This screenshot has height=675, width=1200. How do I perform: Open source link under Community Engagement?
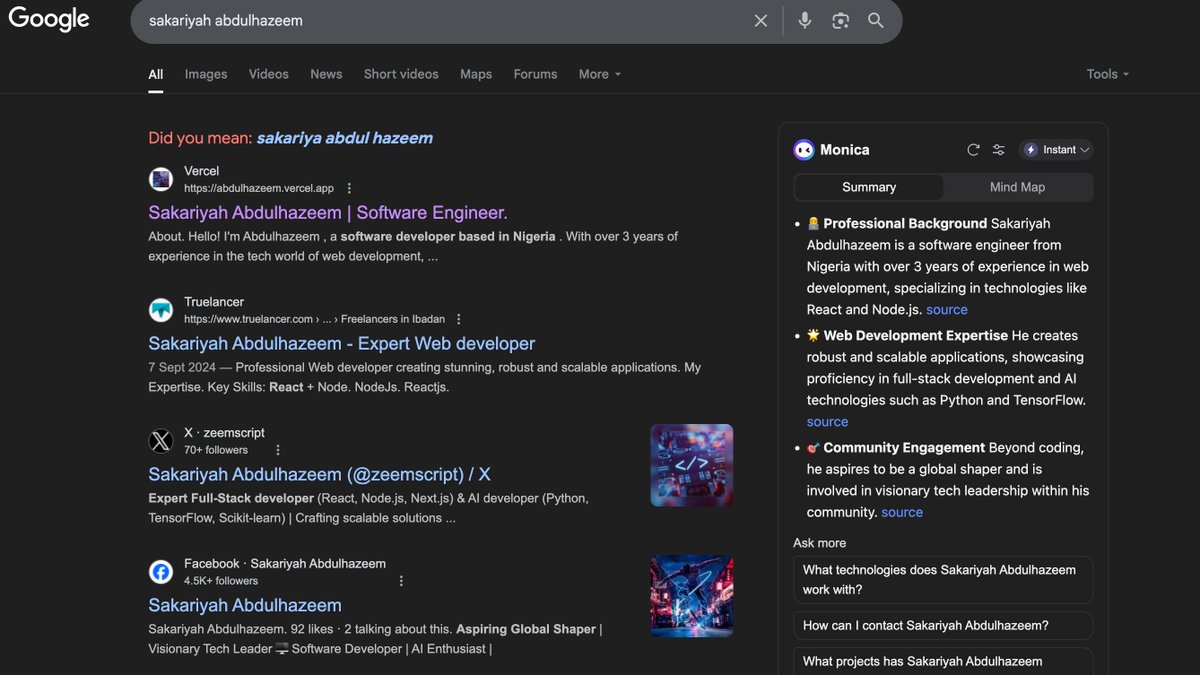click(x=902, y=512)
